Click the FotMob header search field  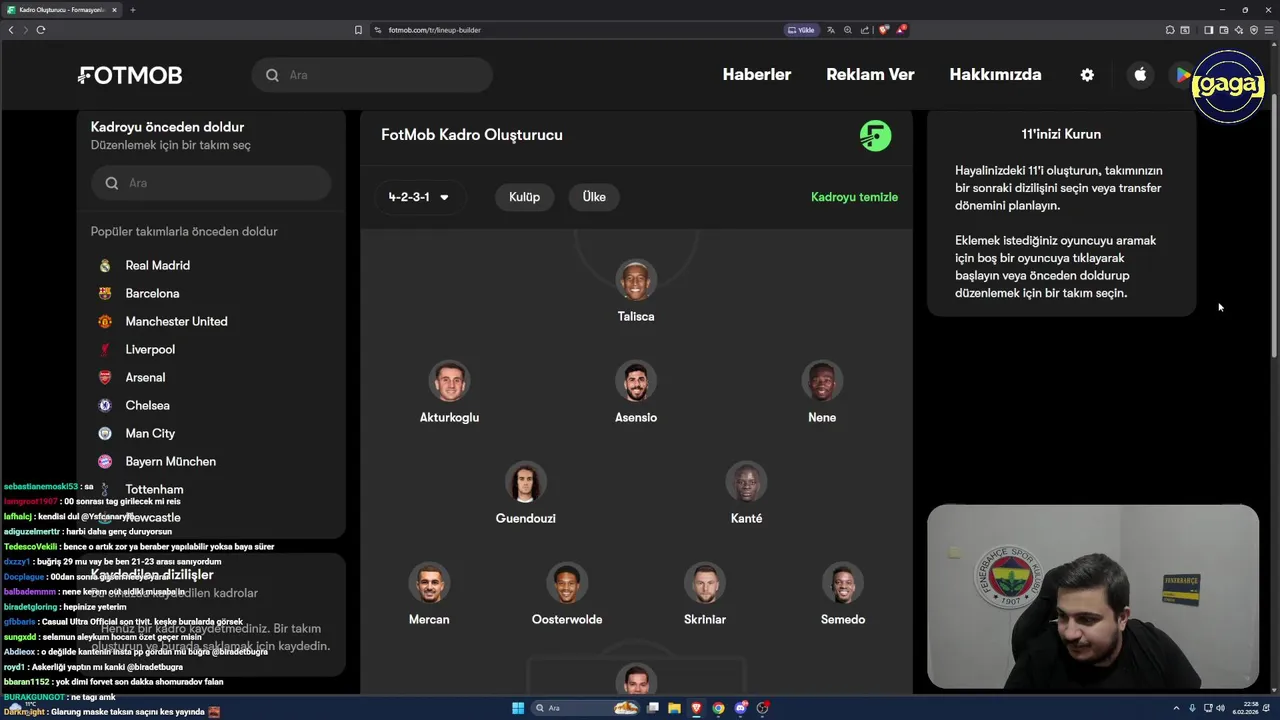click(x=372, y=75)
